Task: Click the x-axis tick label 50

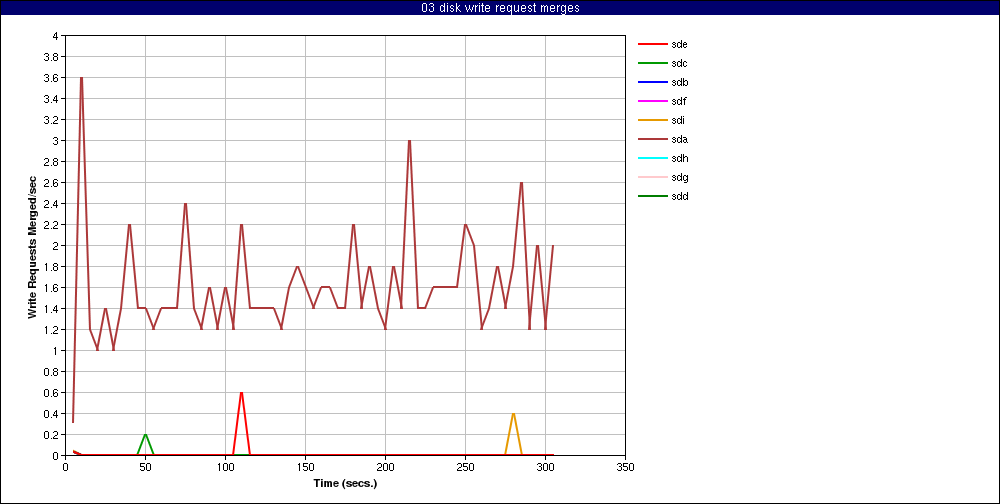Action: pyautogui.click(x=145, y=467)
